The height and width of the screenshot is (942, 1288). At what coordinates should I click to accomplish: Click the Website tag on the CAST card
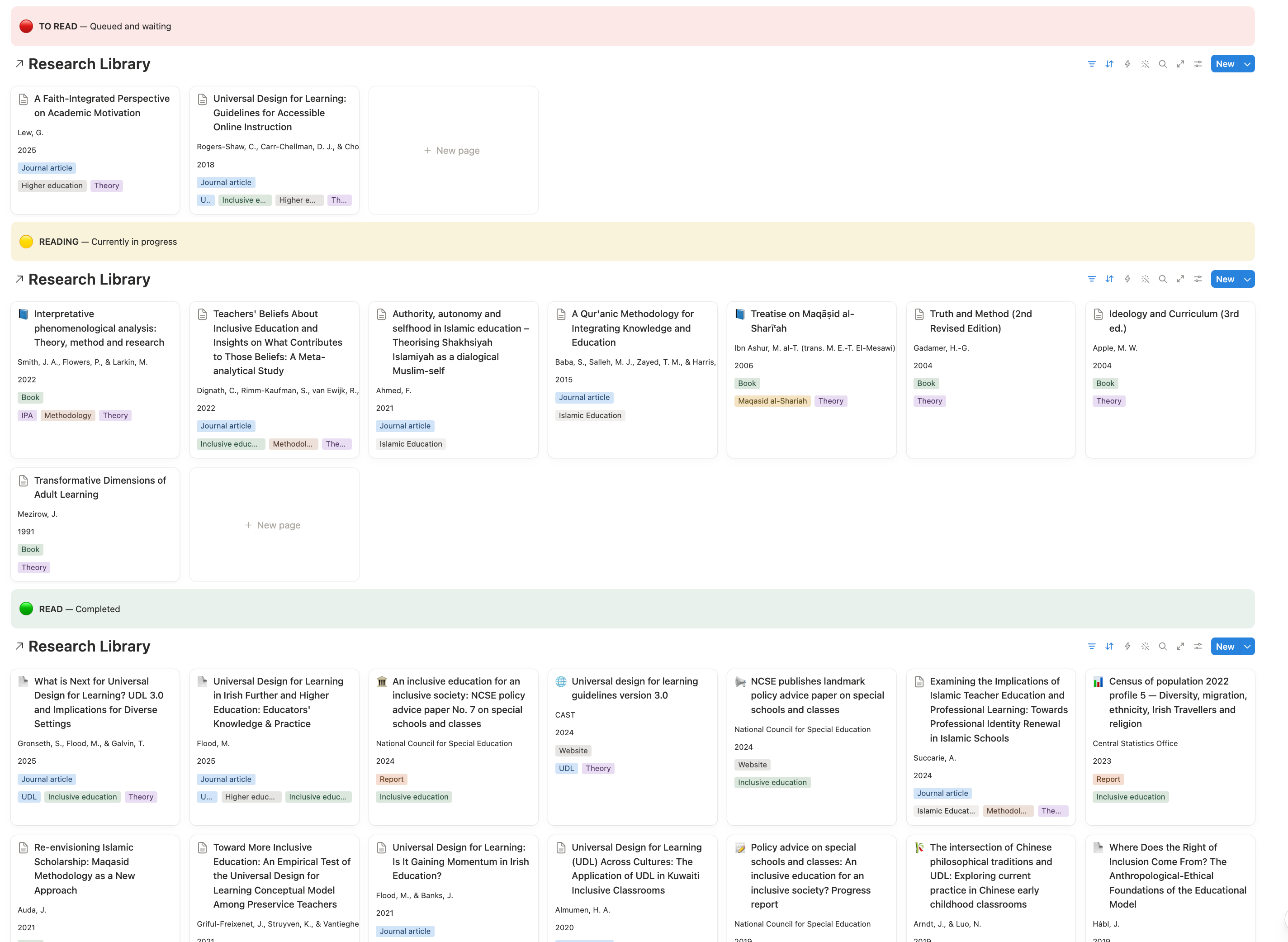573,751
